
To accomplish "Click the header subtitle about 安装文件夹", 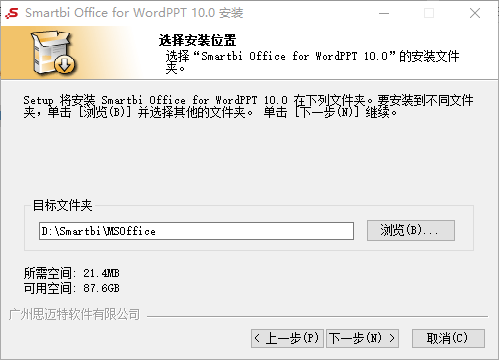I will click(x=312, y=62).
